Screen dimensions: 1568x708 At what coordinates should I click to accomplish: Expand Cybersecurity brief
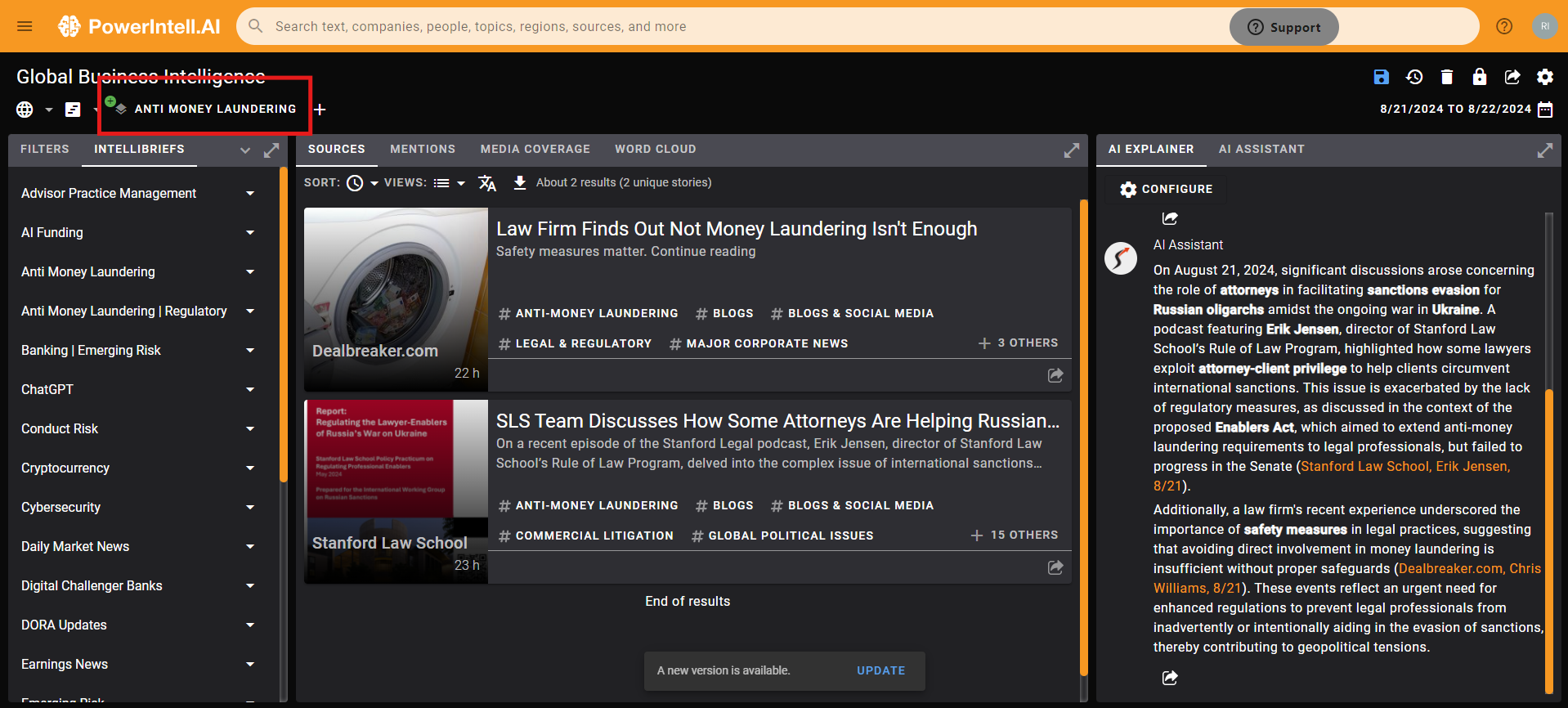[250, 508]
